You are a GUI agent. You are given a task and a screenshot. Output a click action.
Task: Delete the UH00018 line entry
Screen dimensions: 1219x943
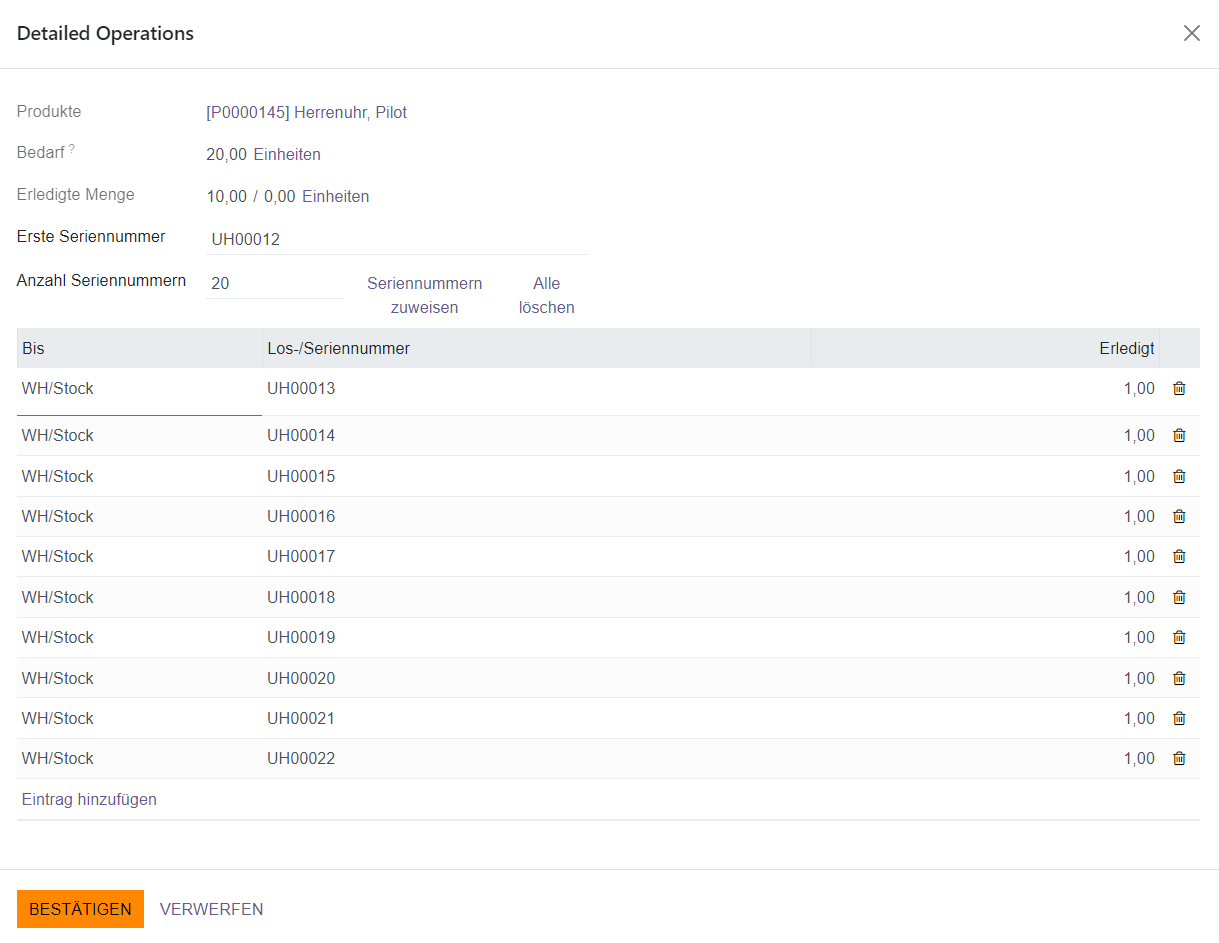click(1179, 598)
